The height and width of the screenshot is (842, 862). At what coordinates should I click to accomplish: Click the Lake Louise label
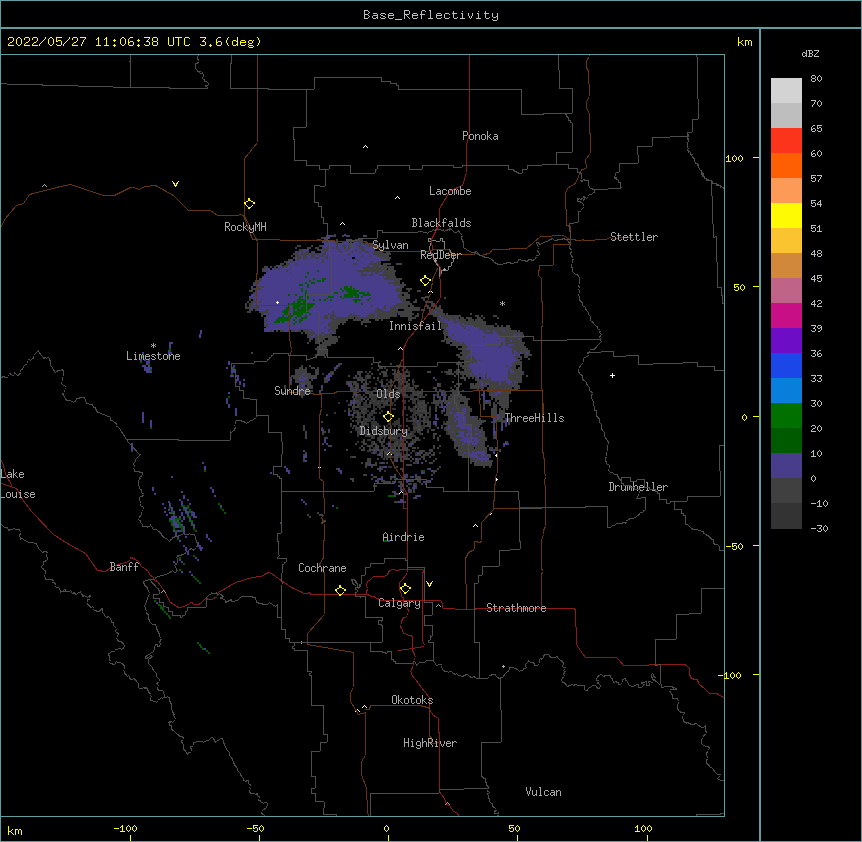[x=18, y=484]
